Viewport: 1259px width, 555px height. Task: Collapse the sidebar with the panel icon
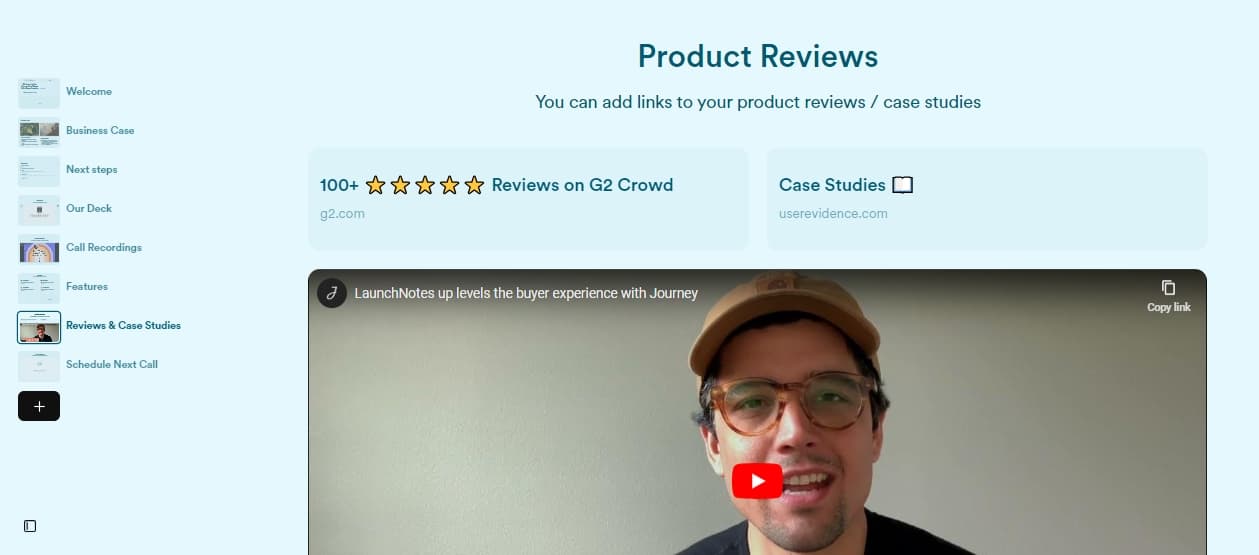tap(30, 526)
